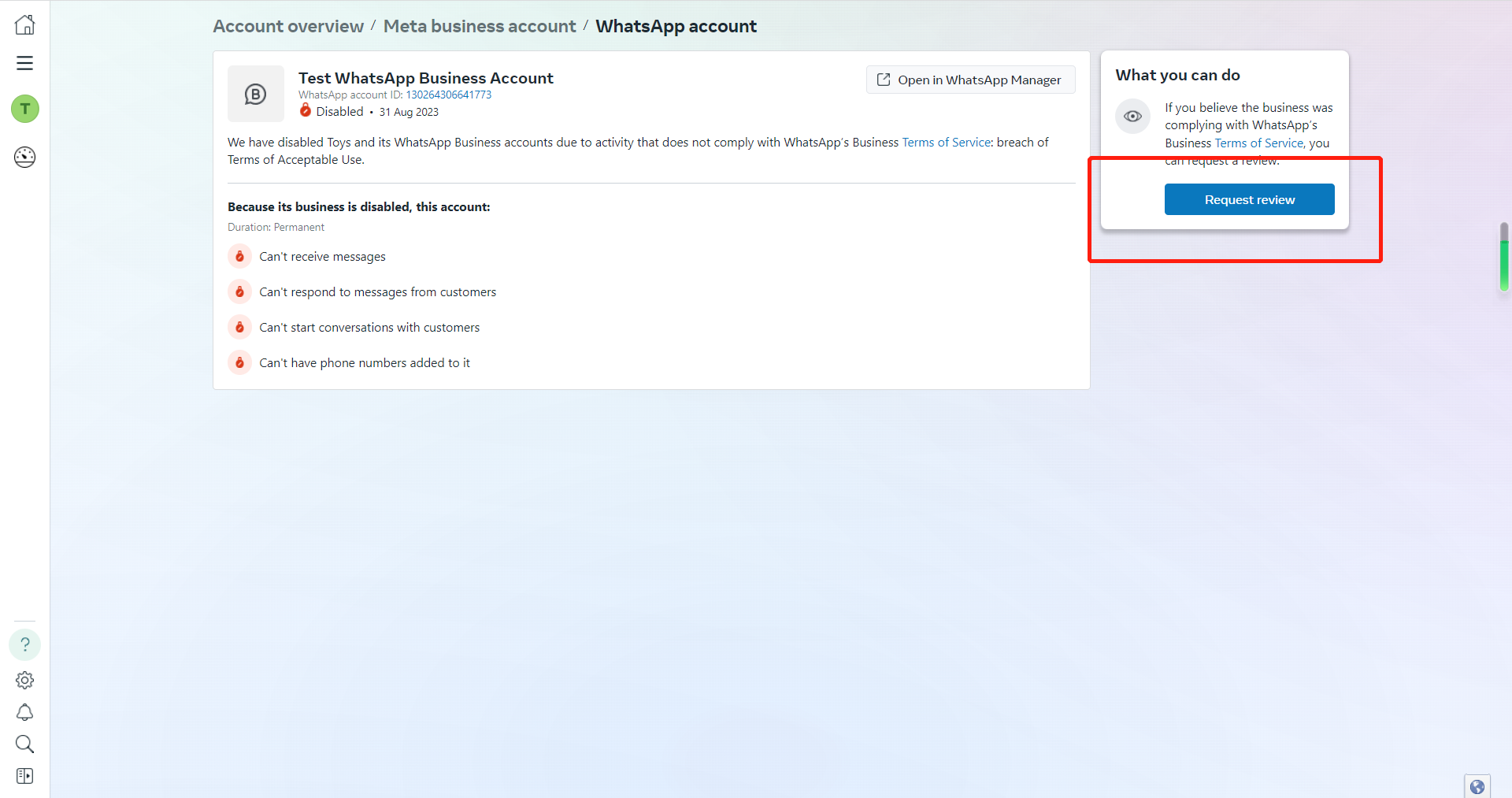Open the green T account avatar
Viewport: 1512px width, 798px height.
(25, 109)
